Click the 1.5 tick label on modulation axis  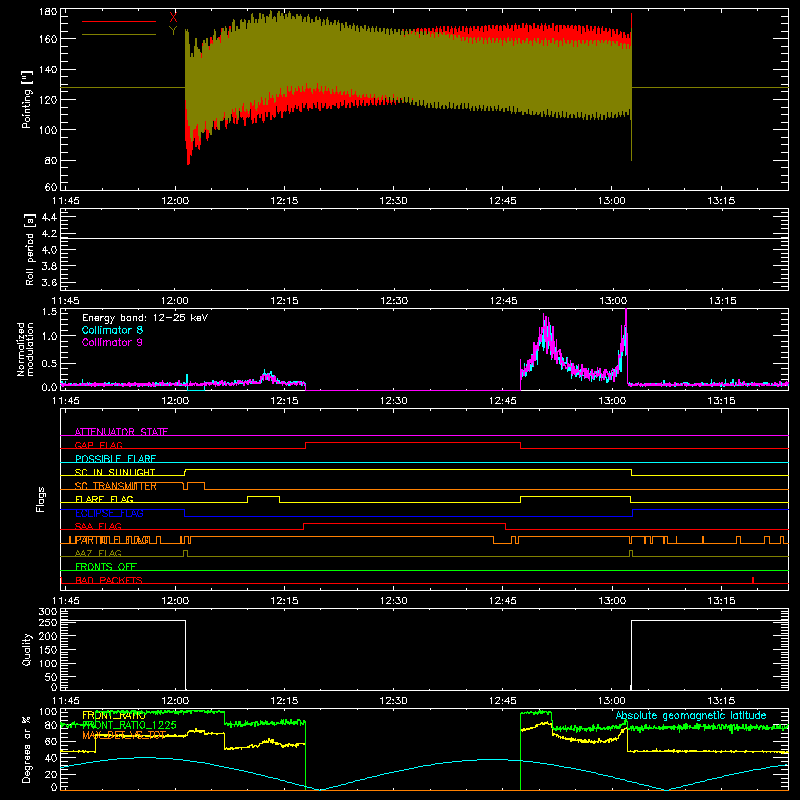pyautogui.click(x=49, y=312)
